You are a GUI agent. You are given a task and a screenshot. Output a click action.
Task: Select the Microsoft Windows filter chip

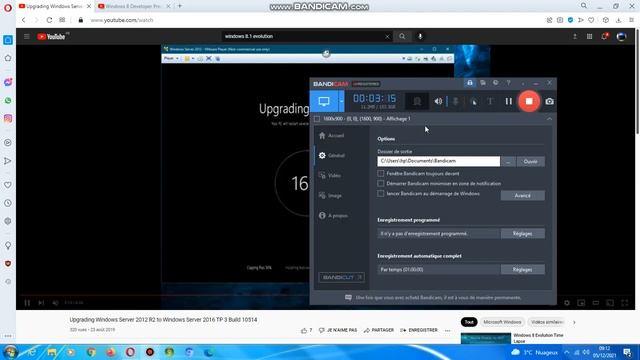coord(502,322)
